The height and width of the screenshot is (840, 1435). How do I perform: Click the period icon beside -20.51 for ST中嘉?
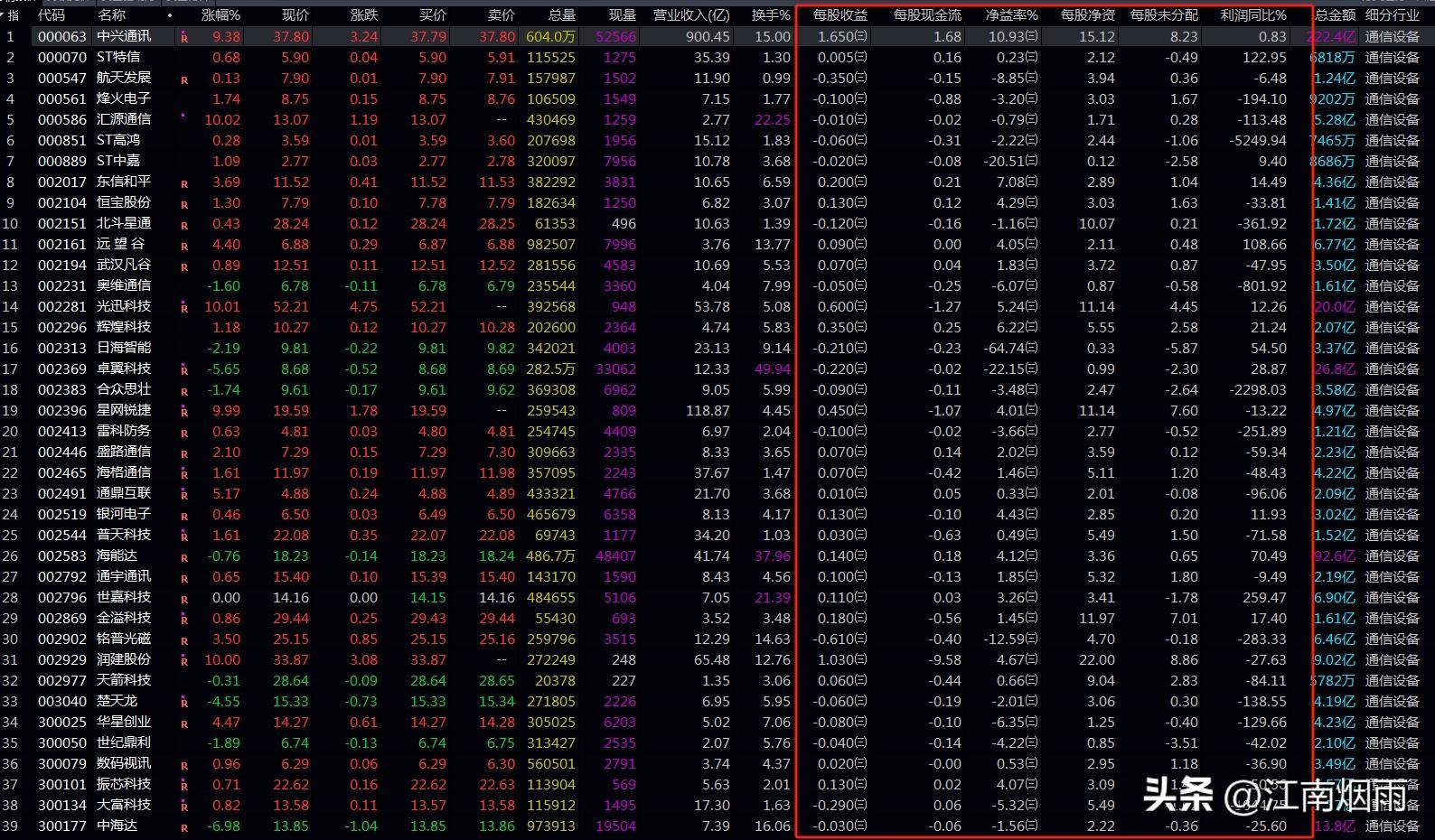[1032, 161]
